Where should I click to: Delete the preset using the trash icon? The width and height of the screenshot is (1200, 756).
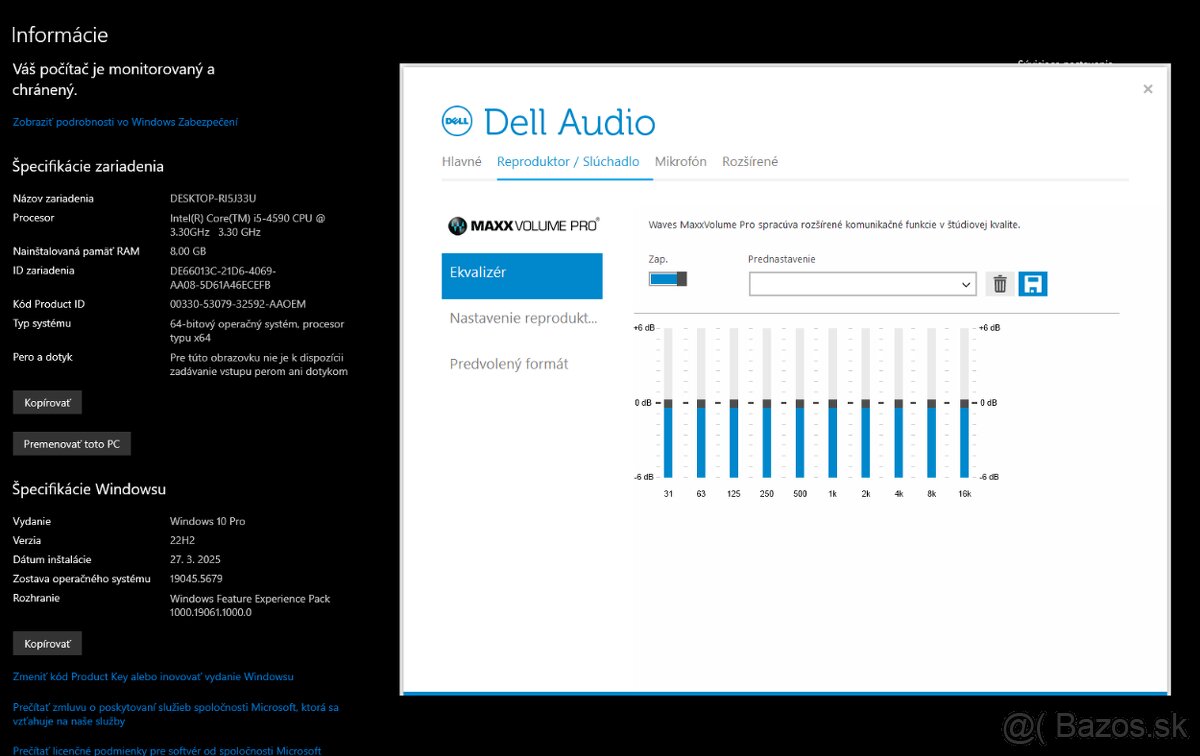[998, 283]
